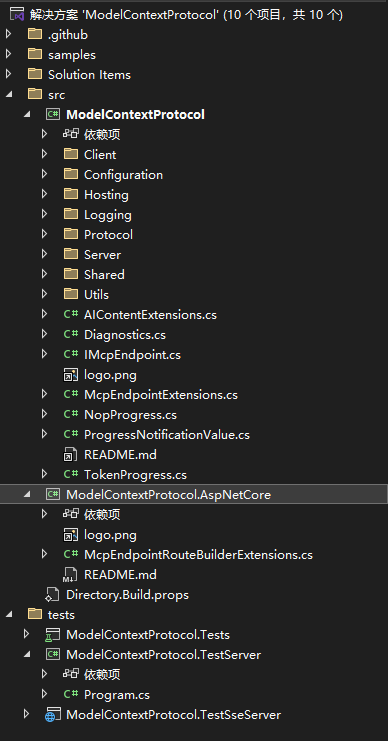This screenshot has height=741, width=388.
Task: Select Program.cs in TestServer project
Action: click(x=117, y=695)
